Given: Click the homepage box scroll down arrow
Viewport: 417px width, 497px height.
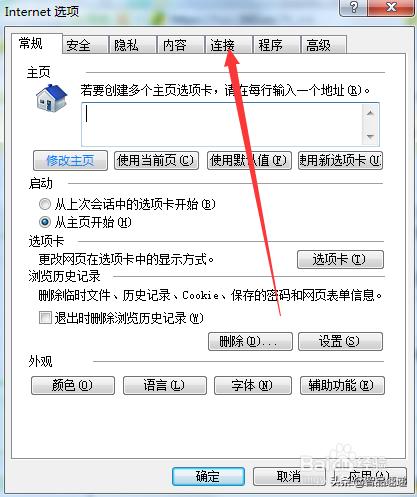Looking at the screenshot, I should pos(370,136).
